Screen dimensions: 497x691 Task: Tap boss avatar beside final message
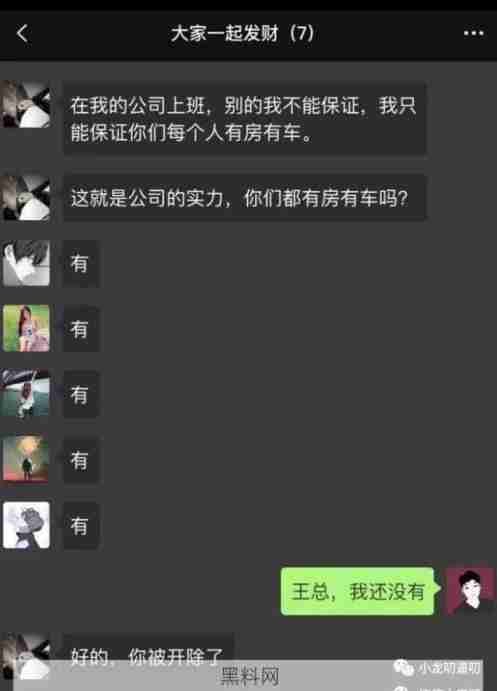point(26,657)
